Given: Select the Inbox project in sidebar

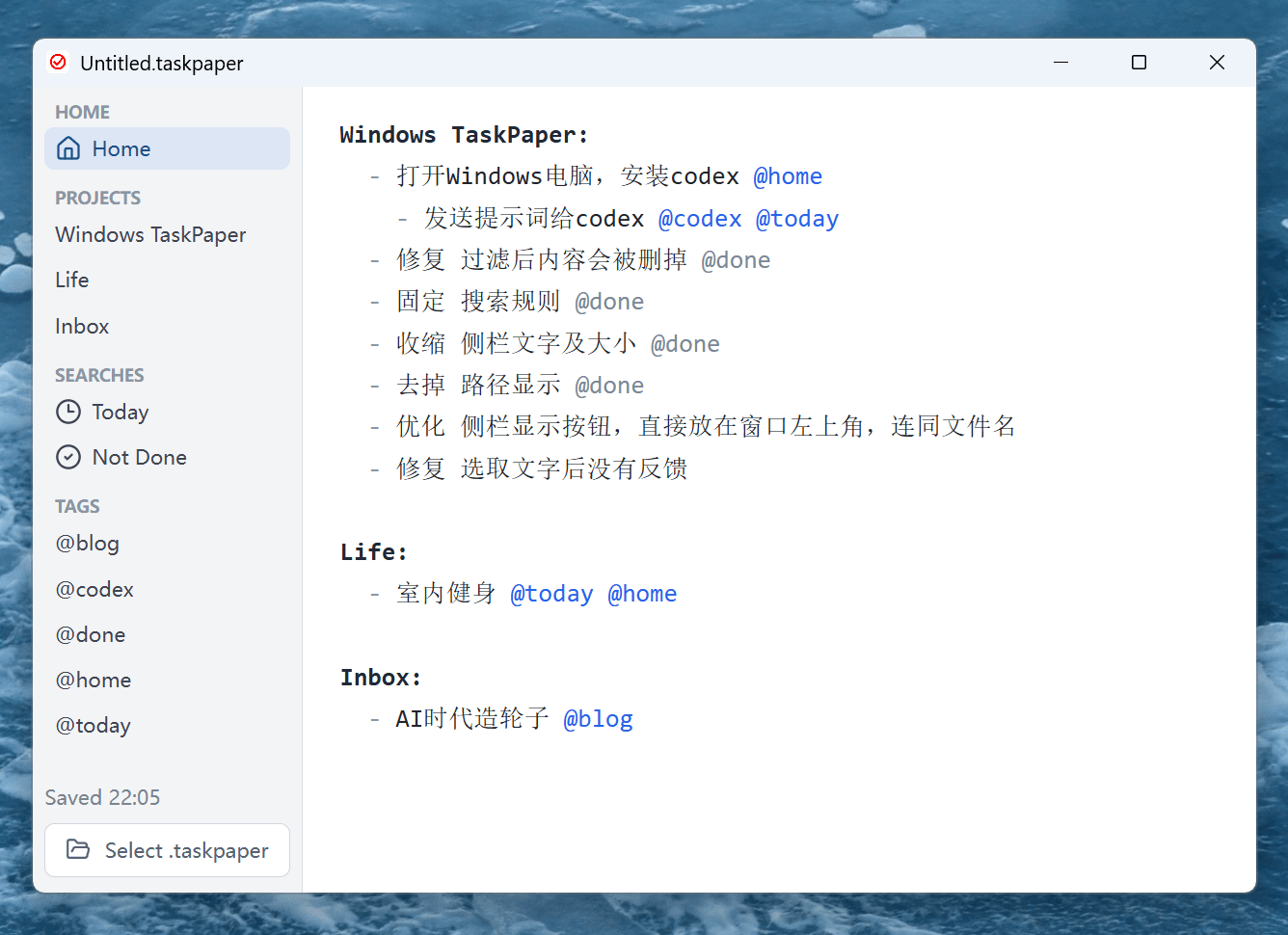Looking at the screenshot, I should pyautogui.click(x=82, y=326).
